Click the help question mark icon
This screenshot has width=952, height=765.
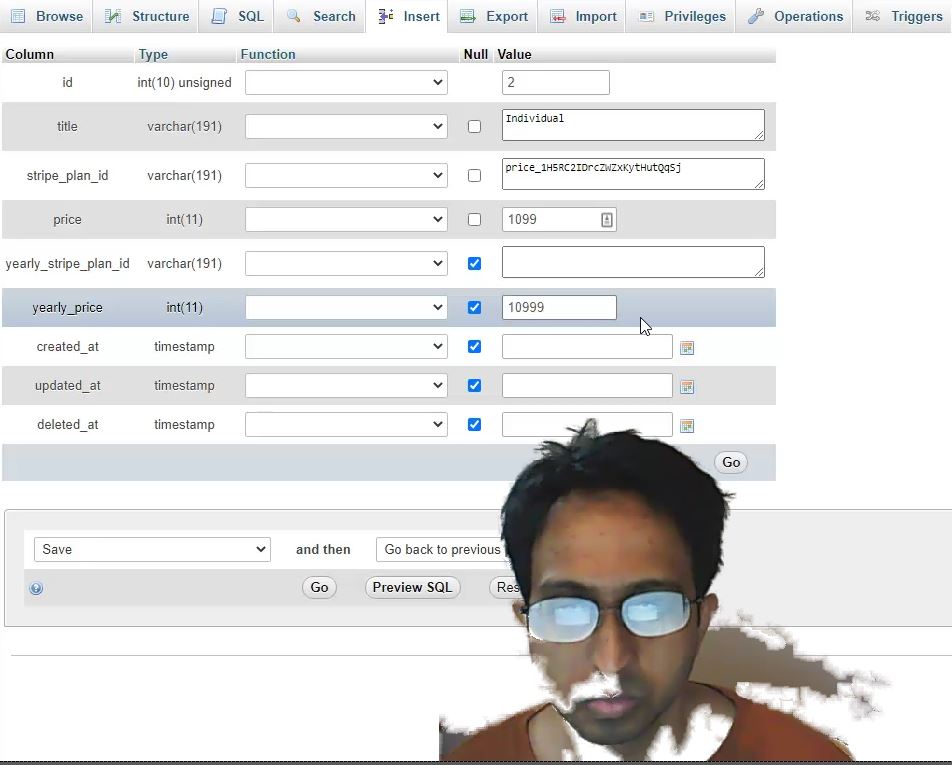(36, 588)
